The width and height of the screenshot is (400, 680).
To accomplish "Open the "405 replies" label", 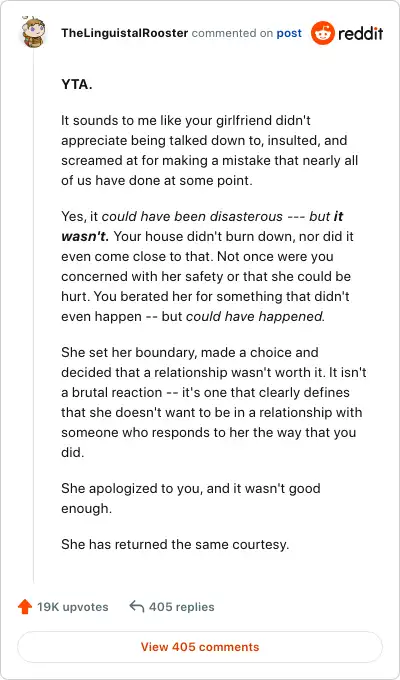I will click(181, 607).
